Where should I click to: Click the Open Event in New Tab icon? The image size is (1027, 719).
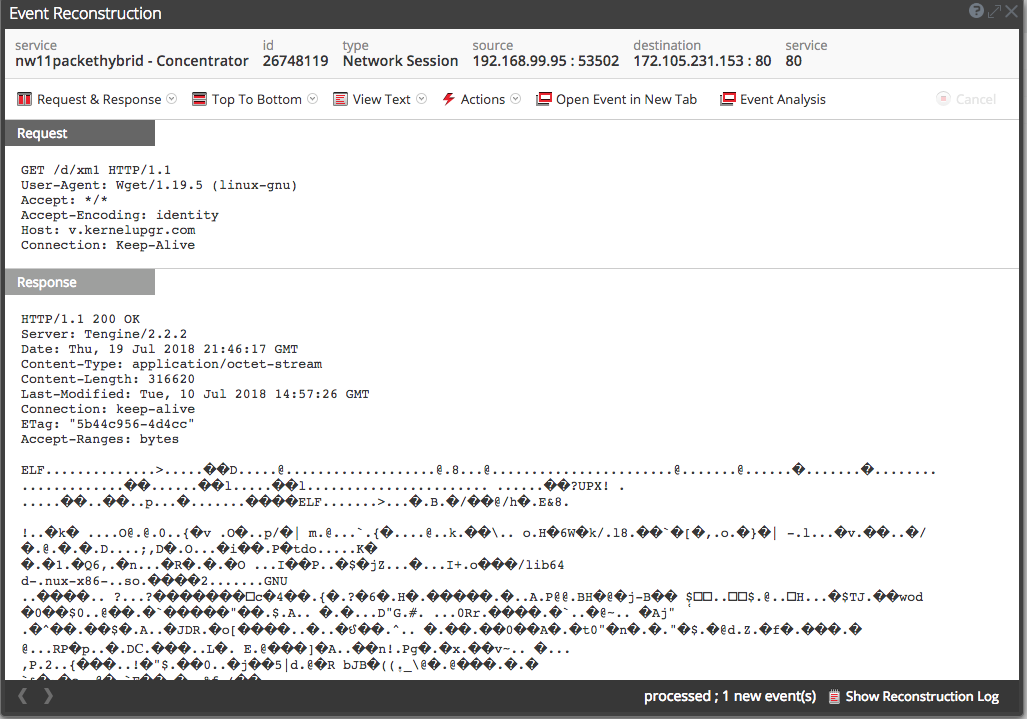[x=544, y=99]
